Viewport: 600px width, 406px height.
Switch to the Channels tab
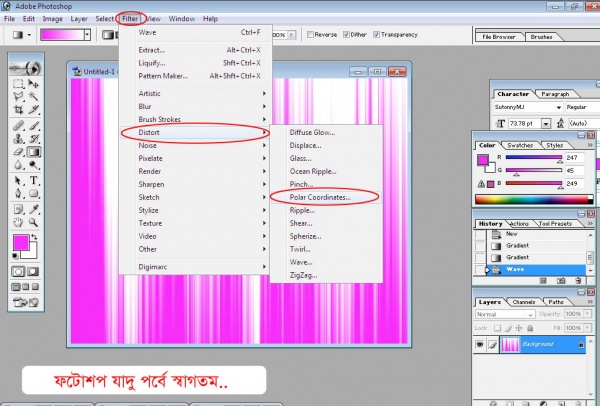pos(524,302)
